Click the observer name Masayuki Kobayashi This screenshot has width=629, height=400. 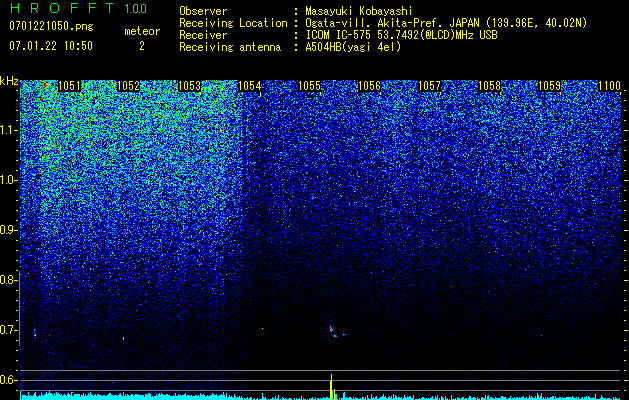(x=359, y=11)
